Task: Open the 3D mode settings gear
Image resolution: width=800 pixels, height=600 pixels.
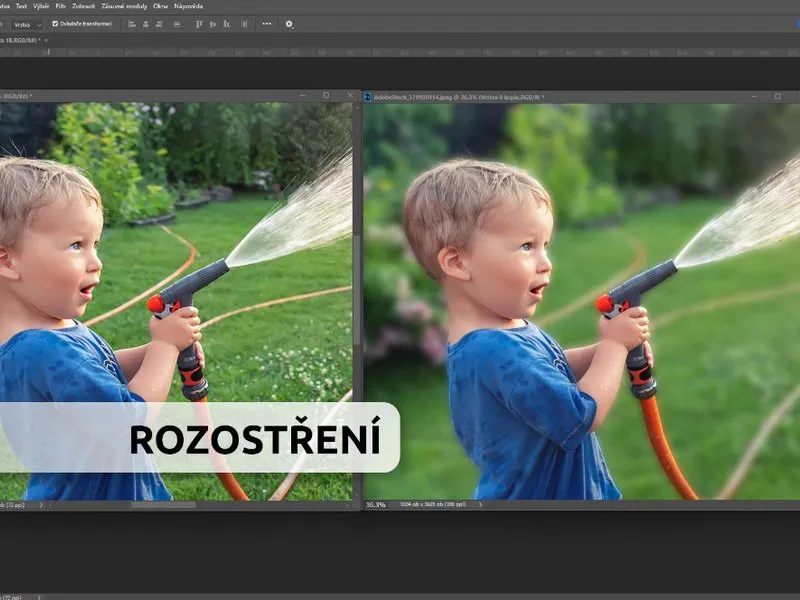Action: pyautogui.click(x=289, y=24)
